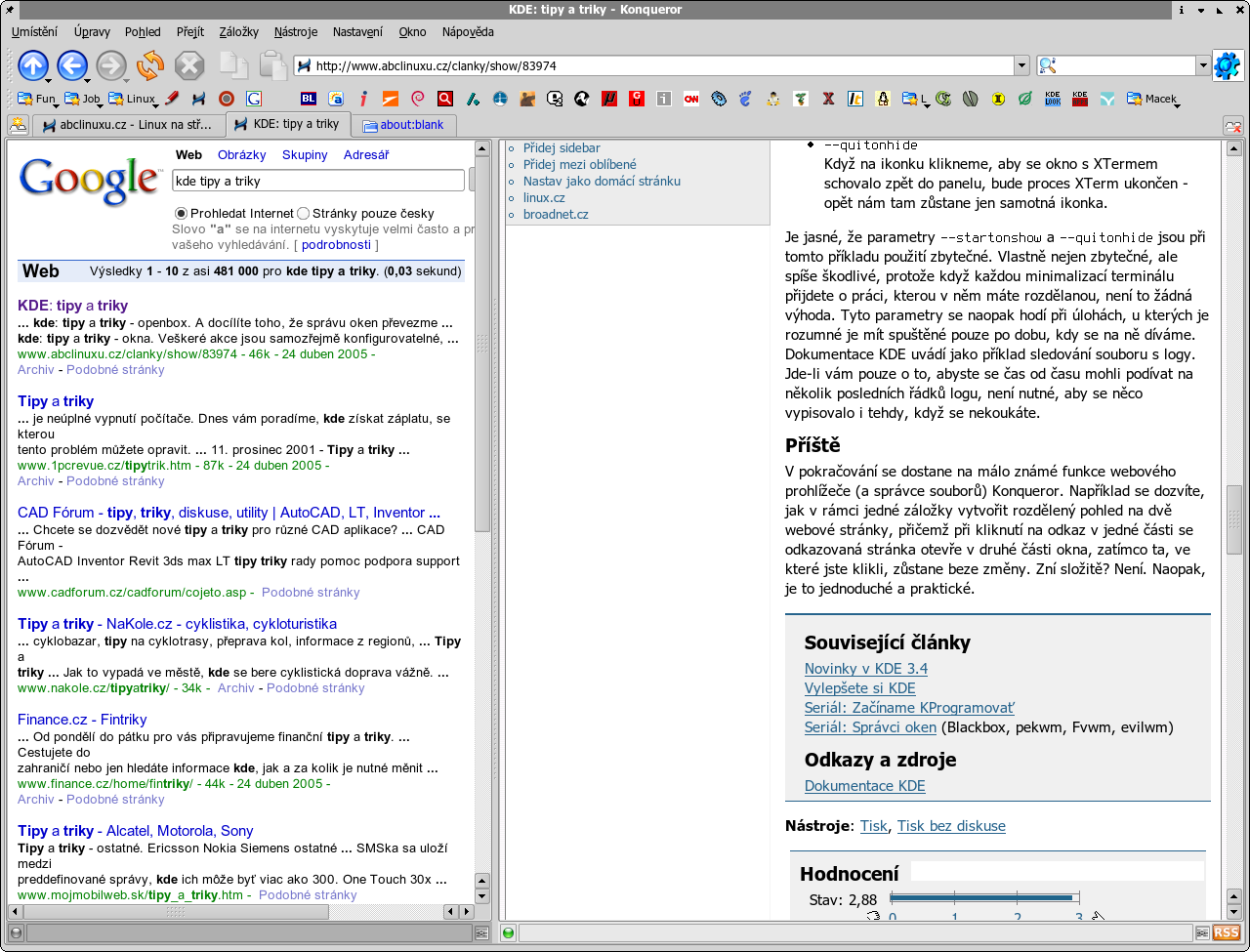Click the 'Stav: 2,88' rating bar
Screen dimensions: 1250x952
(984, 898)
